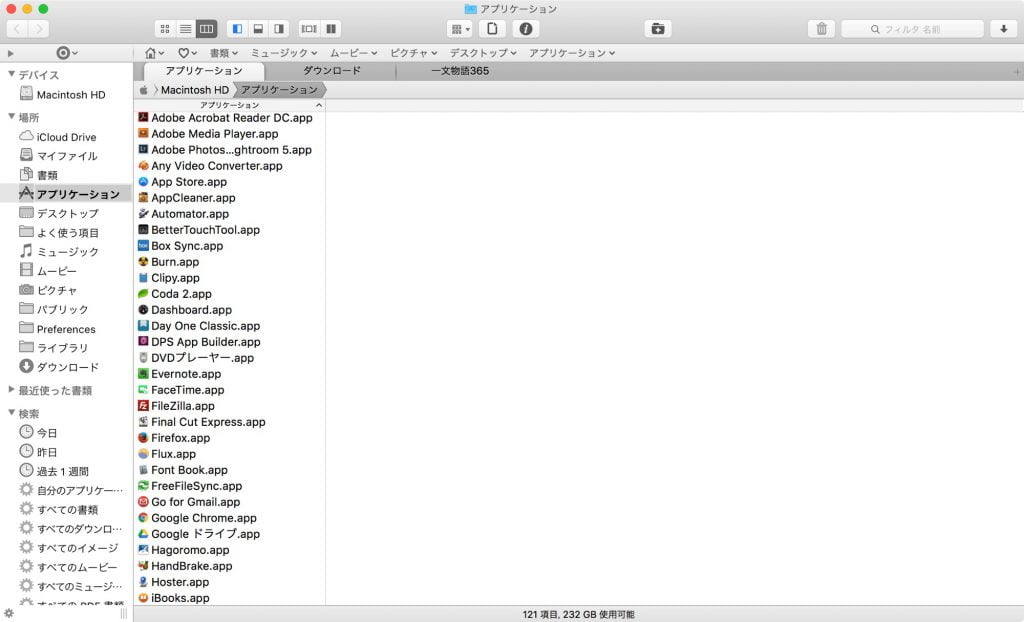Open the favorites heart dropdown
Viewport: 1024px width, 622px height.
[x=187, y=53]
